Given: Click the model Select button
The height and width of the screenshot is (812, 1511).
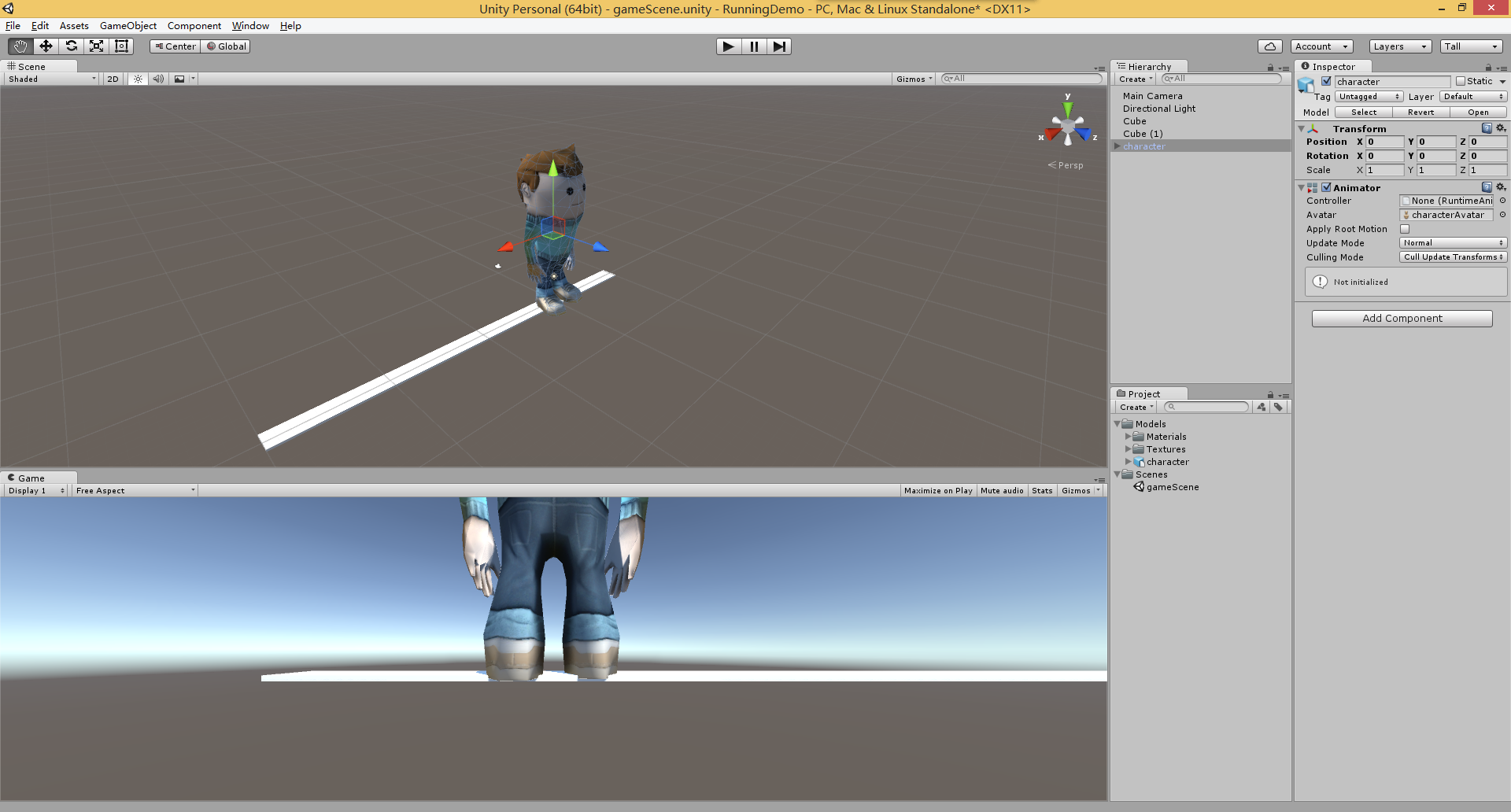Looking at the screenshot, I should (x=1364, y=113).
